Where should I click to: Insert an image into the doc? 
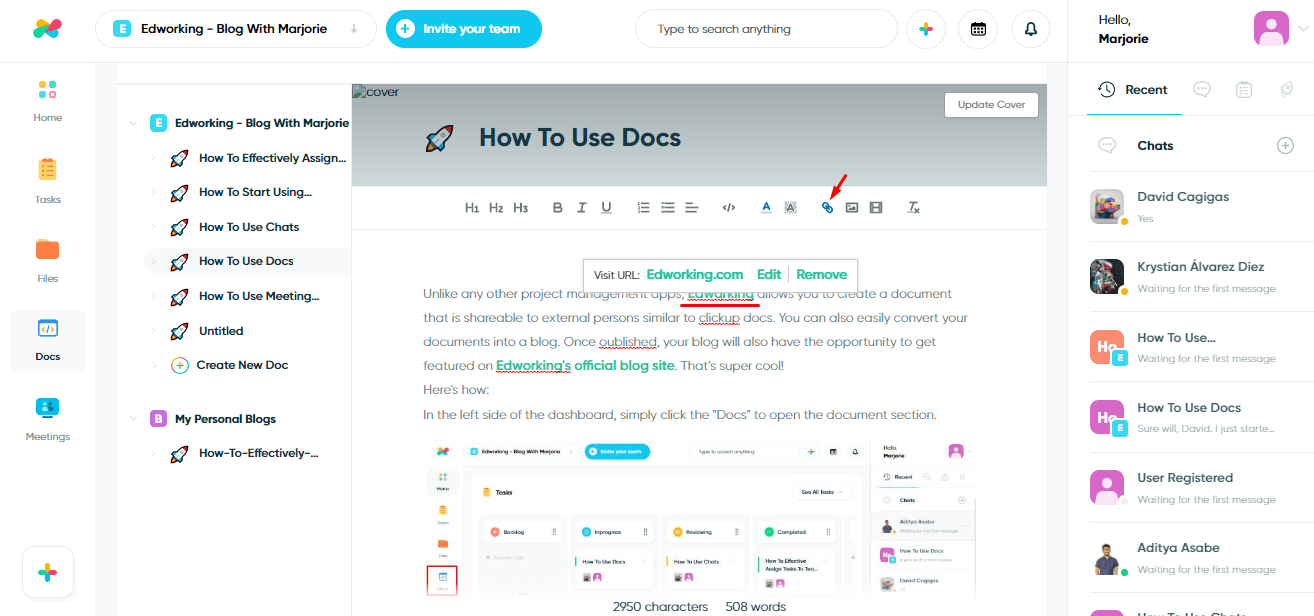[852, 208]
